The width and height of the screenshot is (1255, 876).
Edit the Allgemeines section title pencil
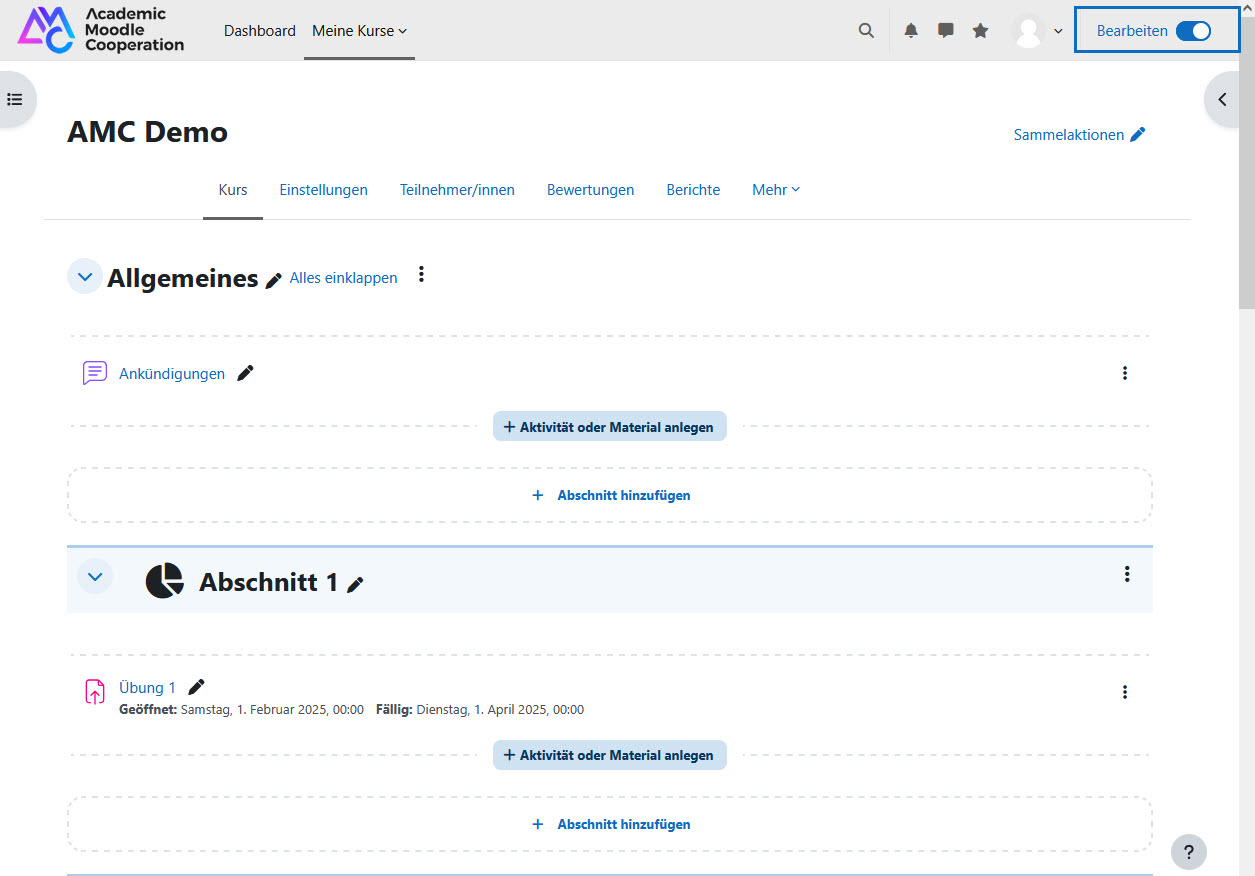(x=273, y=281)
